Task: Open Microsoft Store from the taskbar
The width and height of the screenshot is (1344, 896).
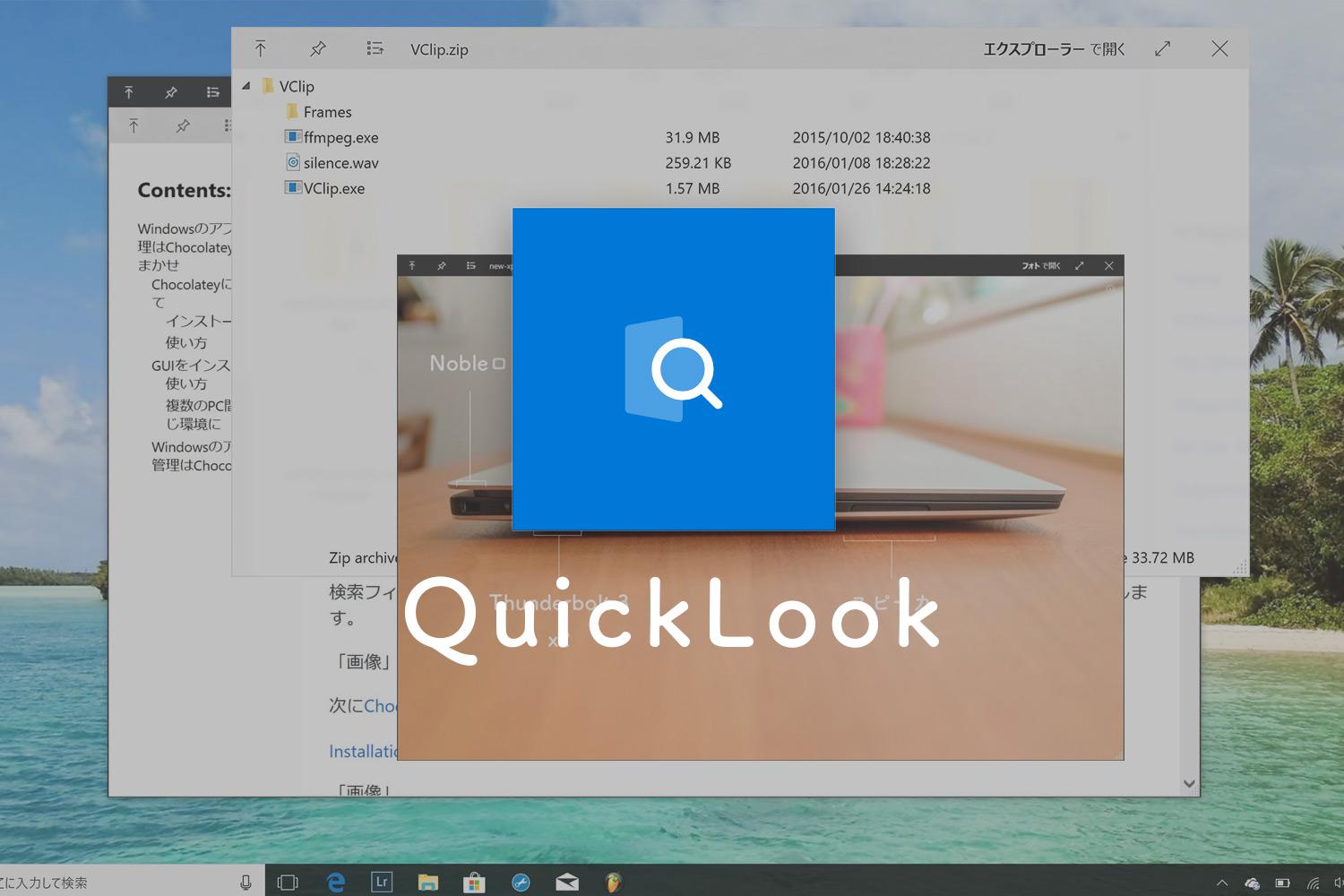Action: point(474,883)
